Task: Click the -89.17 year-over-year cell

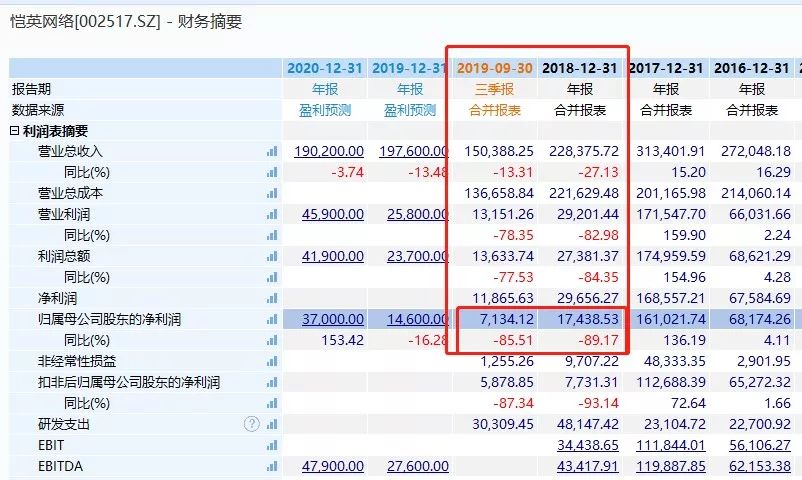Action: coord(598,340)
